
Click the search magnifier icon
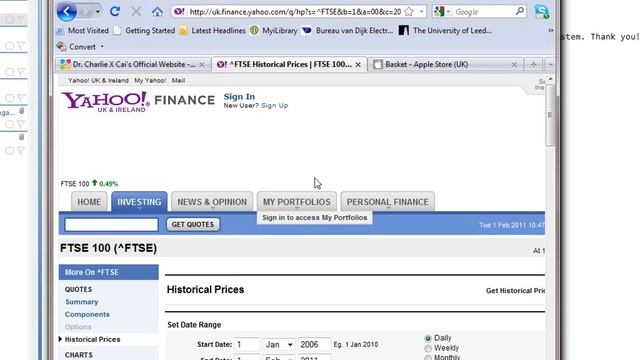click(x=520, y=11)
